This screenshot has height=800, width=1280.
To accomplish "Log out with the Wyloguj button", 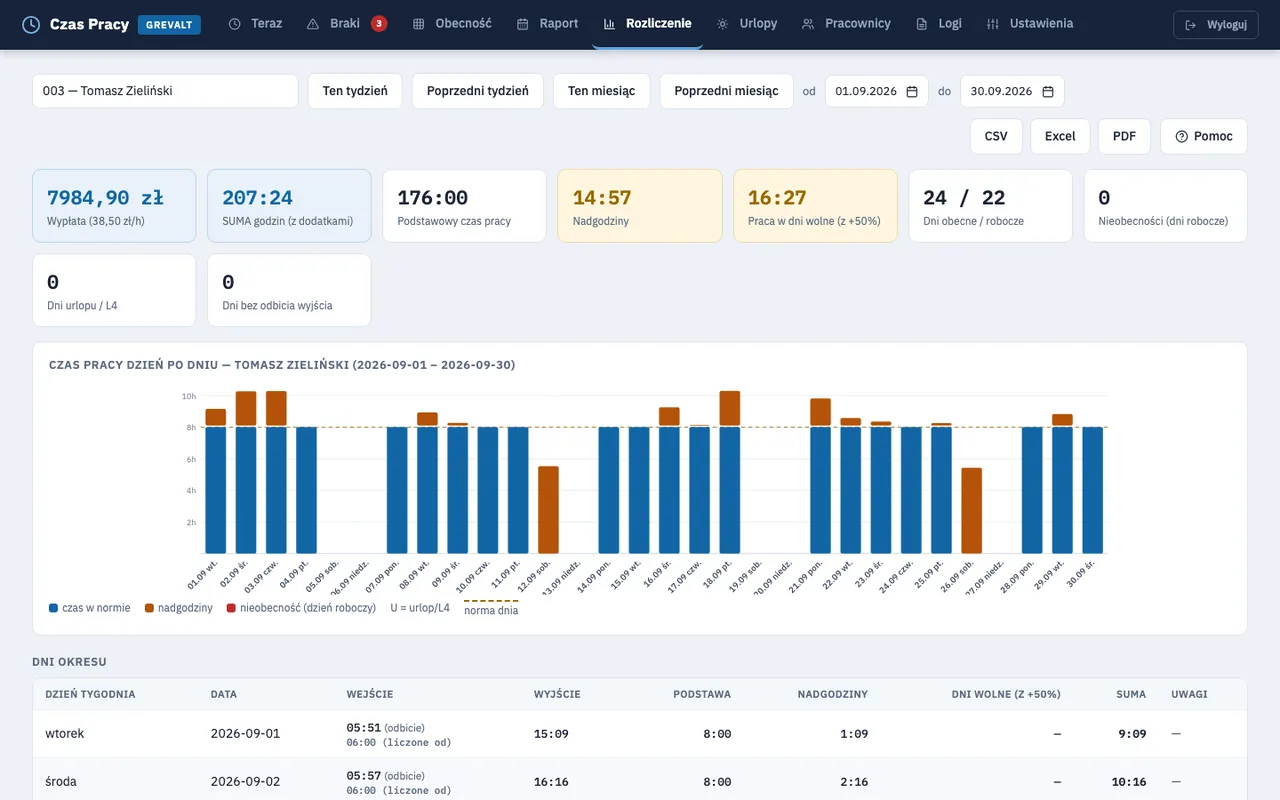I will tap(1216, 25).
